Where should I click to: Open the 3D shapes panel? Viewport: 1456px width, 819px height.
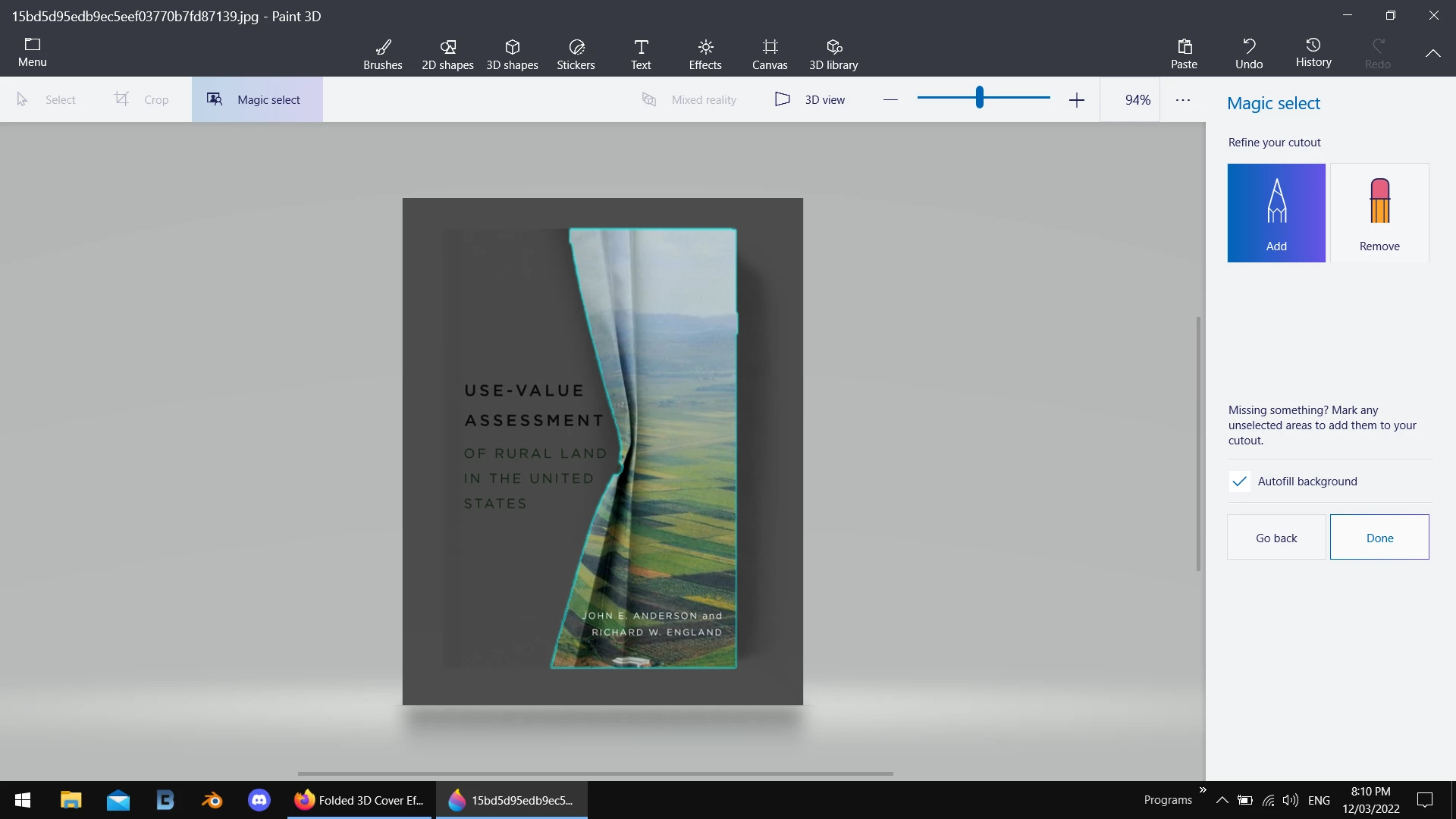coord(512,54)
